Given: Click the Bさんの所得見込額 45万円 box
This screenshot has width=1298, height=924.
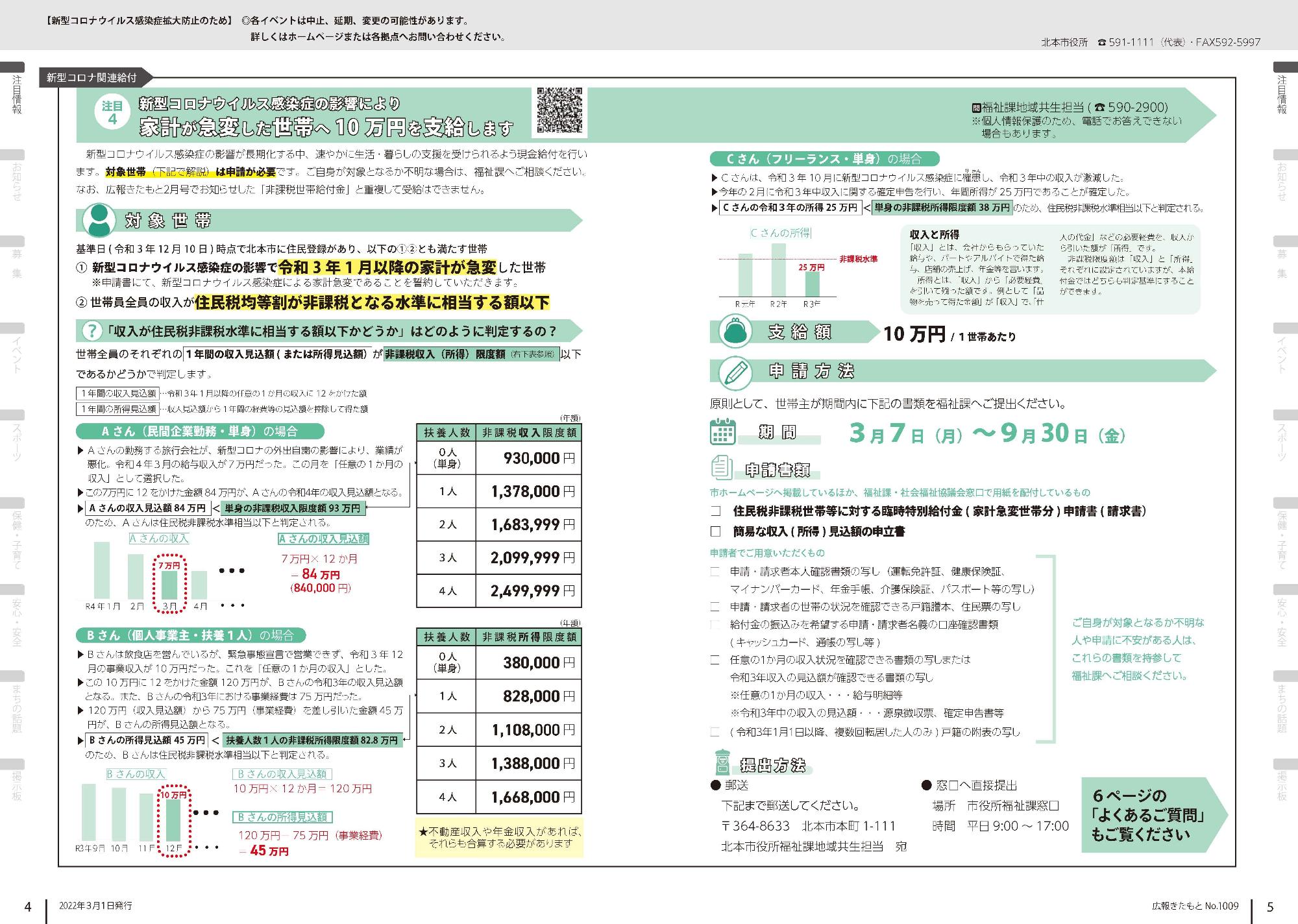Looking at the screenshot, I should tap(146, 740).
